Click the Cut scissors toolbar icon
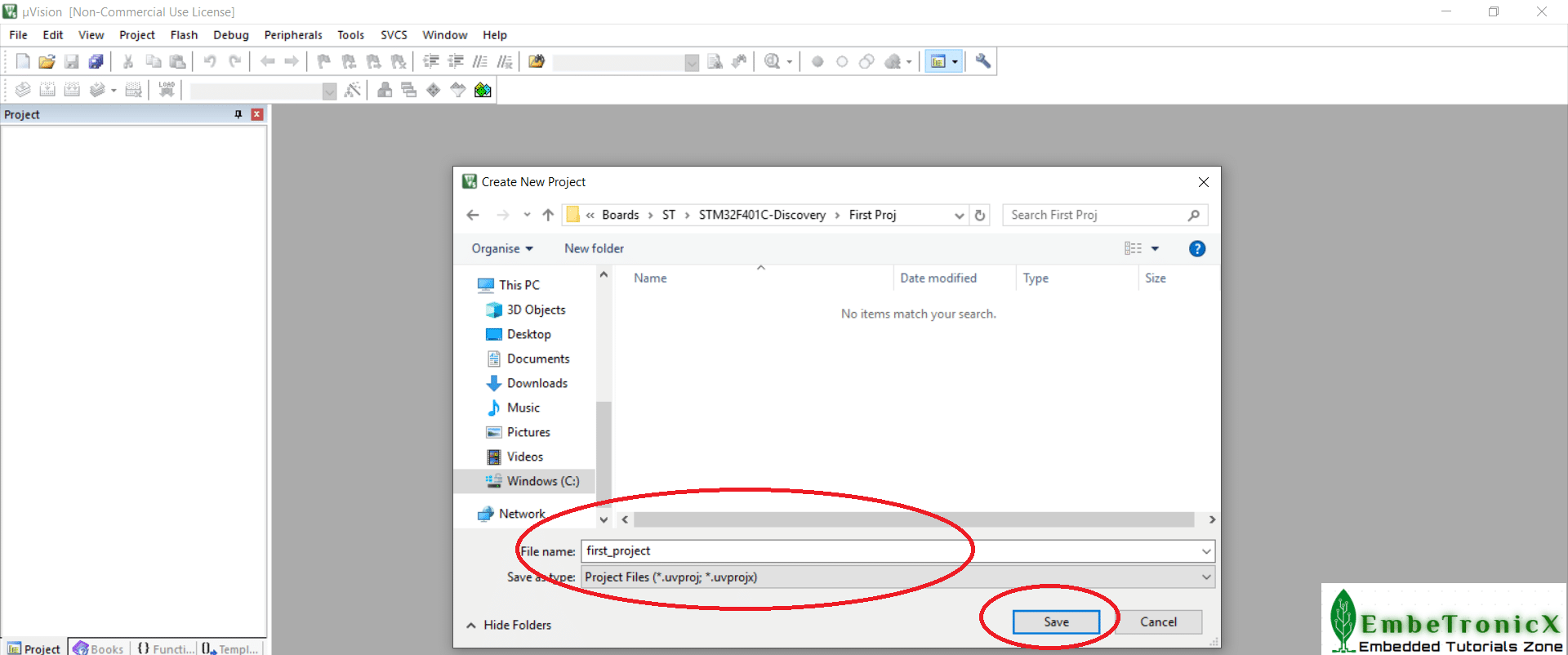 (128, 61)
